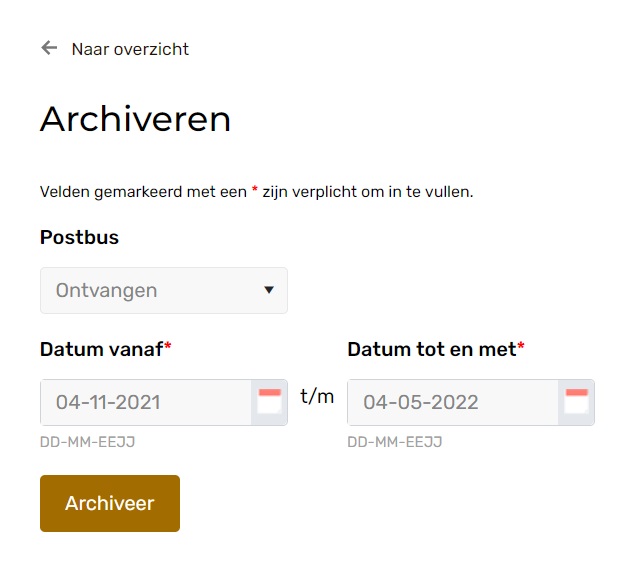Expand the Postbus dropdown caret arrow
640x574 pixels.
(x=269, y=290)
